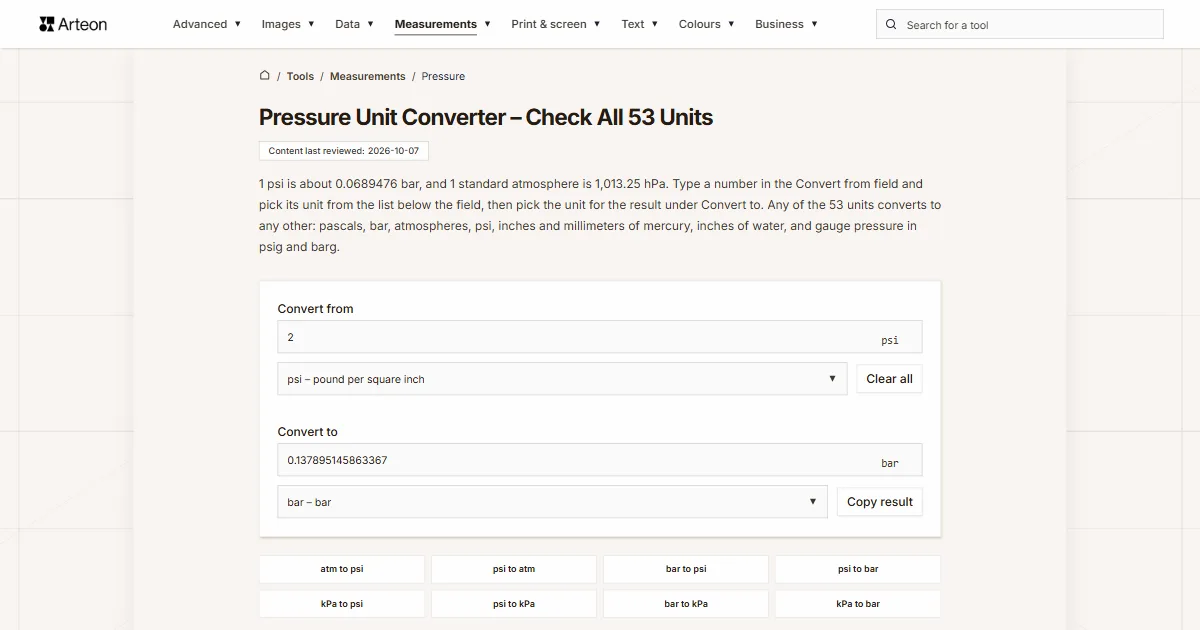Select the atm to psi shortcut
The width and height of the screenshot is (1200, 630).
342,569
